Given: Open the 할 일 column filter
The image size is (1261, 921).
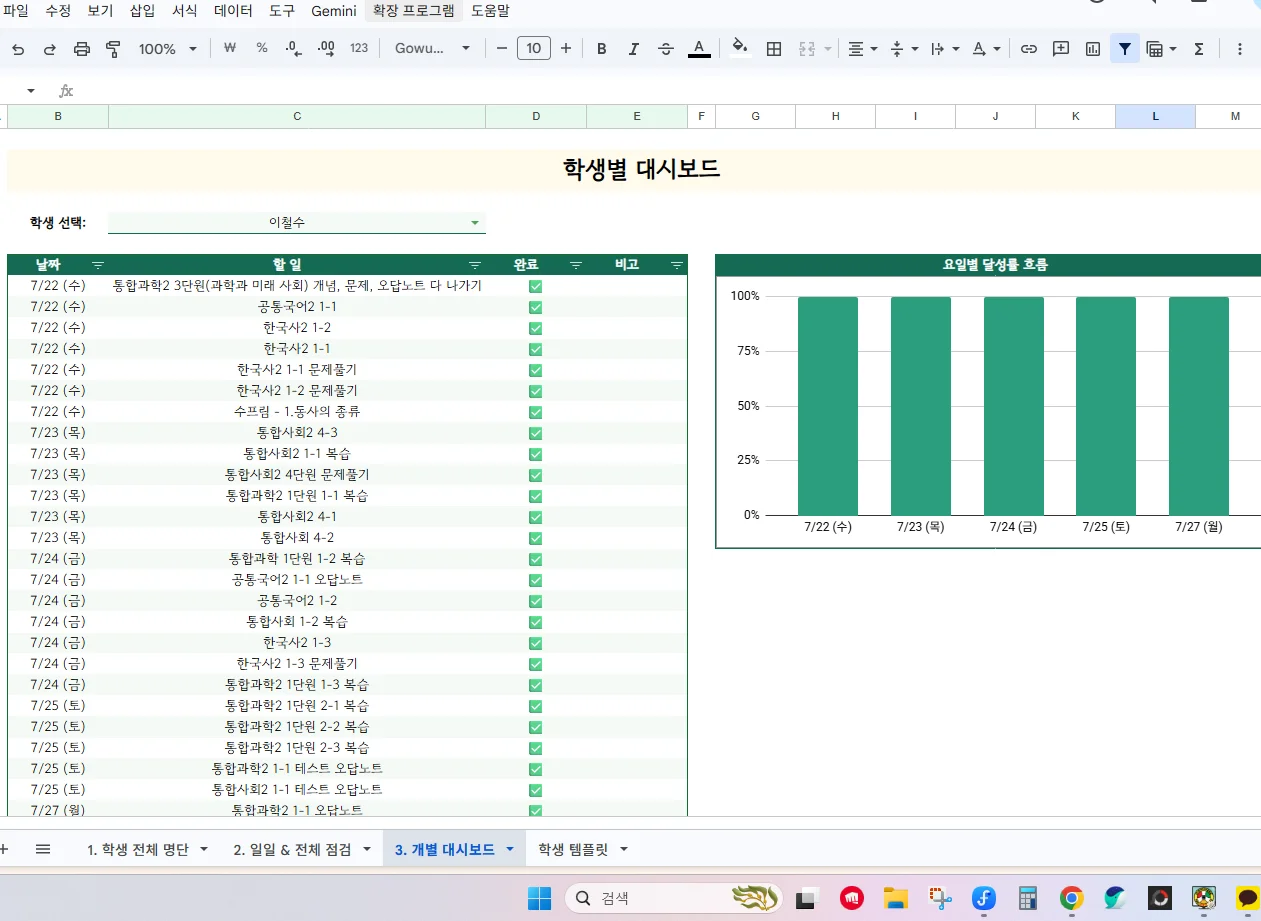Looking at the screenshot, I should [475, 265].
